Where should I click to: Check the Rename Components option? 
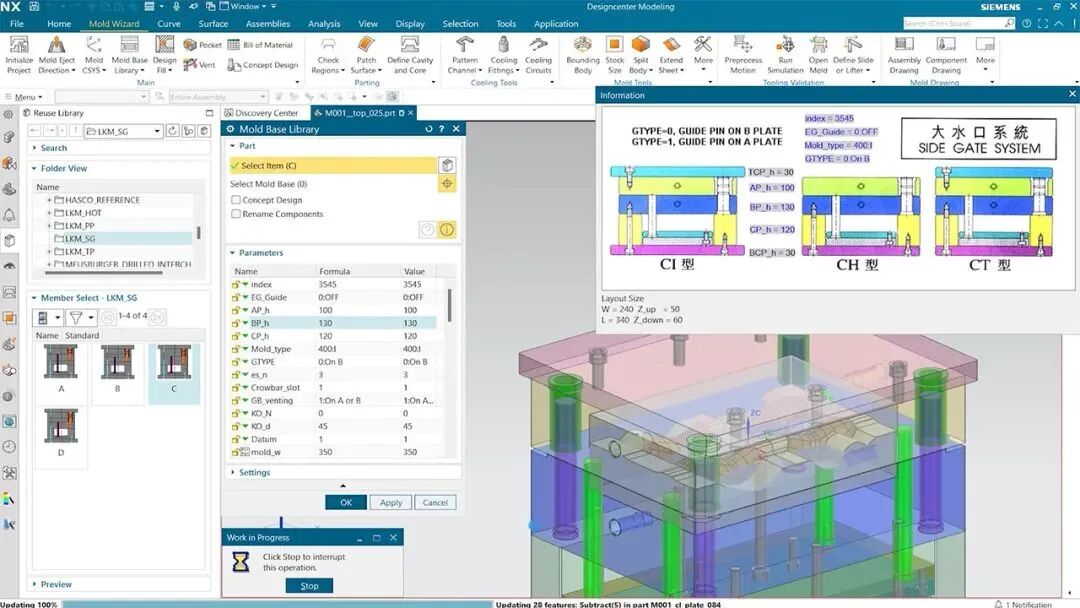tap(236, 214)
